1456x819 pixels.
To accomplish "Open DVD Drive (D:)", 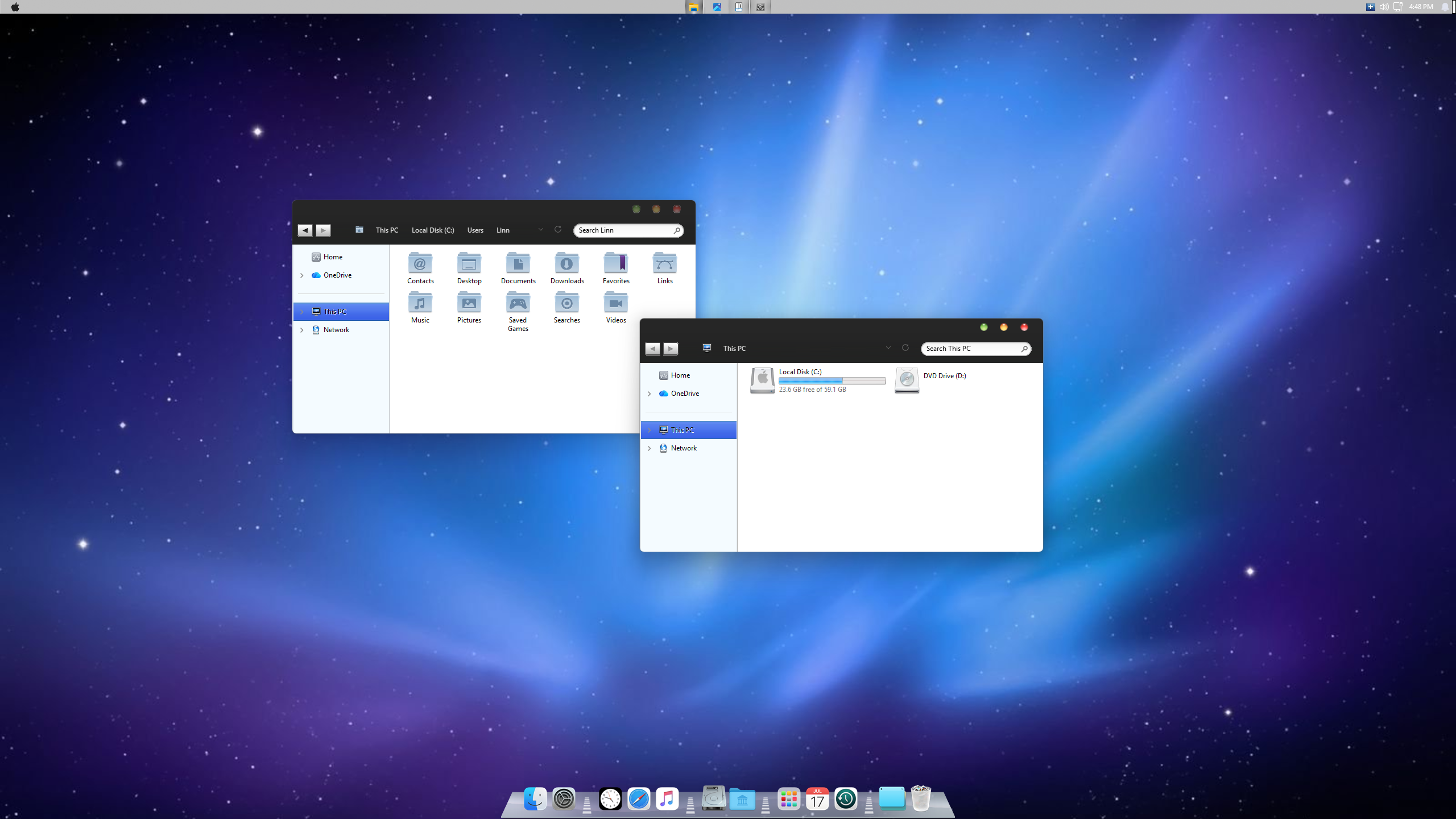I will click(907, 380).
